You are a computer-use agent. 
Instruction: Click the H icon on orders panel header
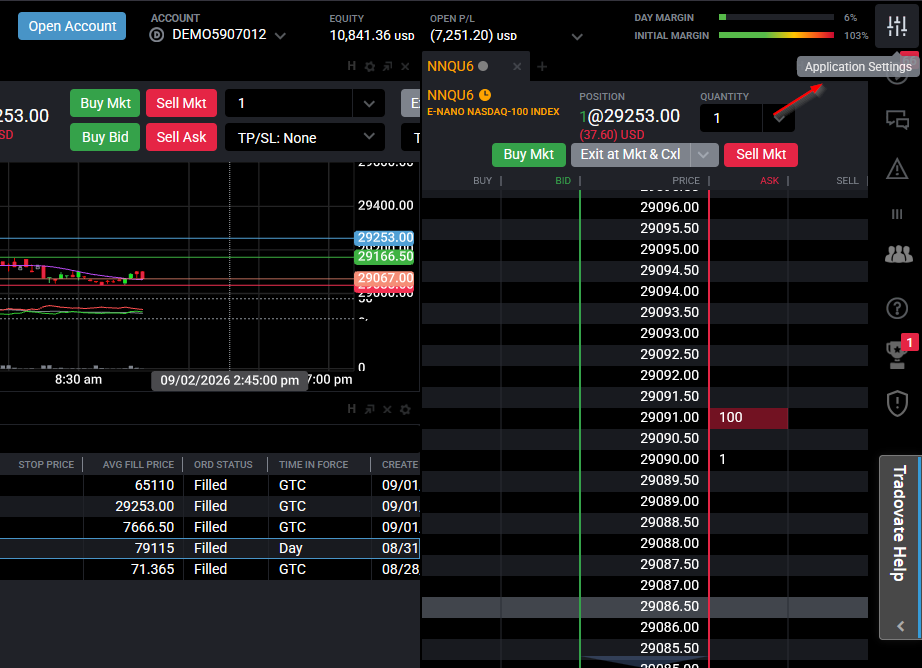352,409
